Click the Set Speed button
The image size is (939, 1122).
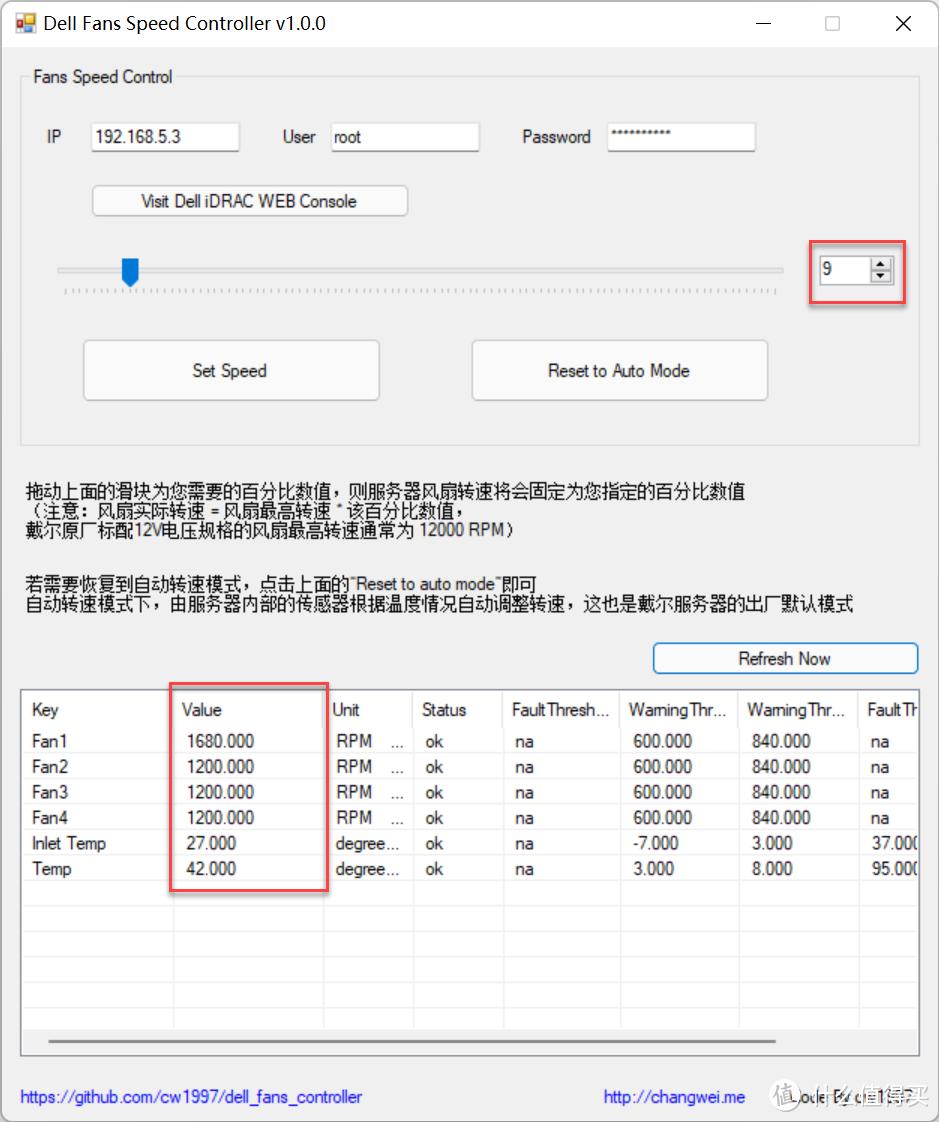click(230, 370)
